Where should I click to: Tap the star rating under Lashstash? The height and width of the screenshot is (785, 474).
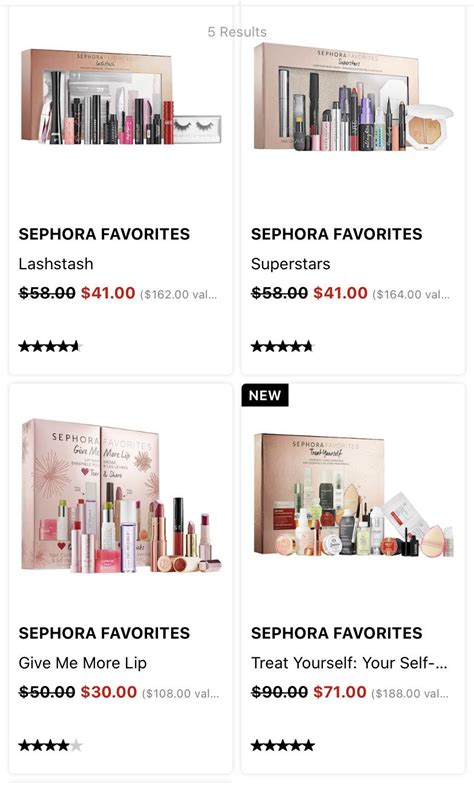[50, 346]
